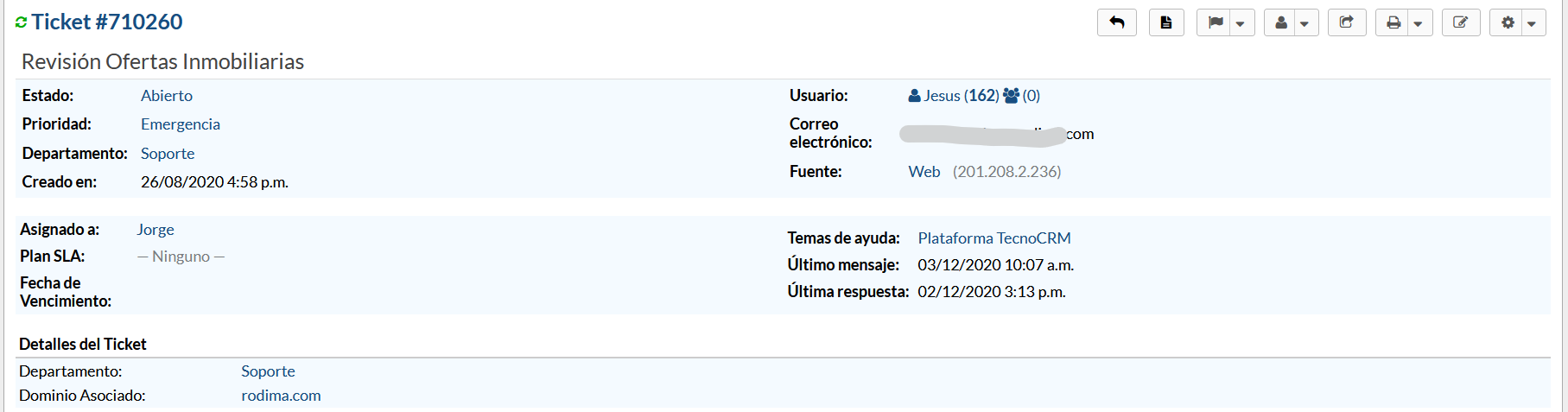
Task: Open the Ticket #710260 title link
Action: pos(107,22)
